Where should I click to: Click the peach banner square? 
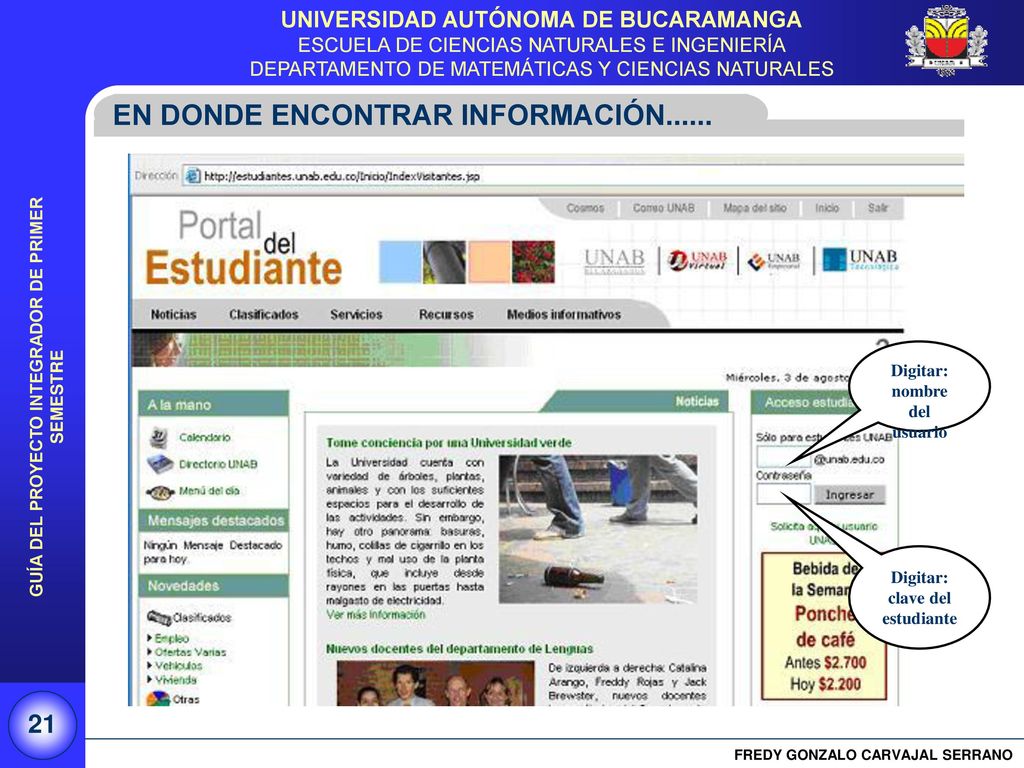(489, 262)
